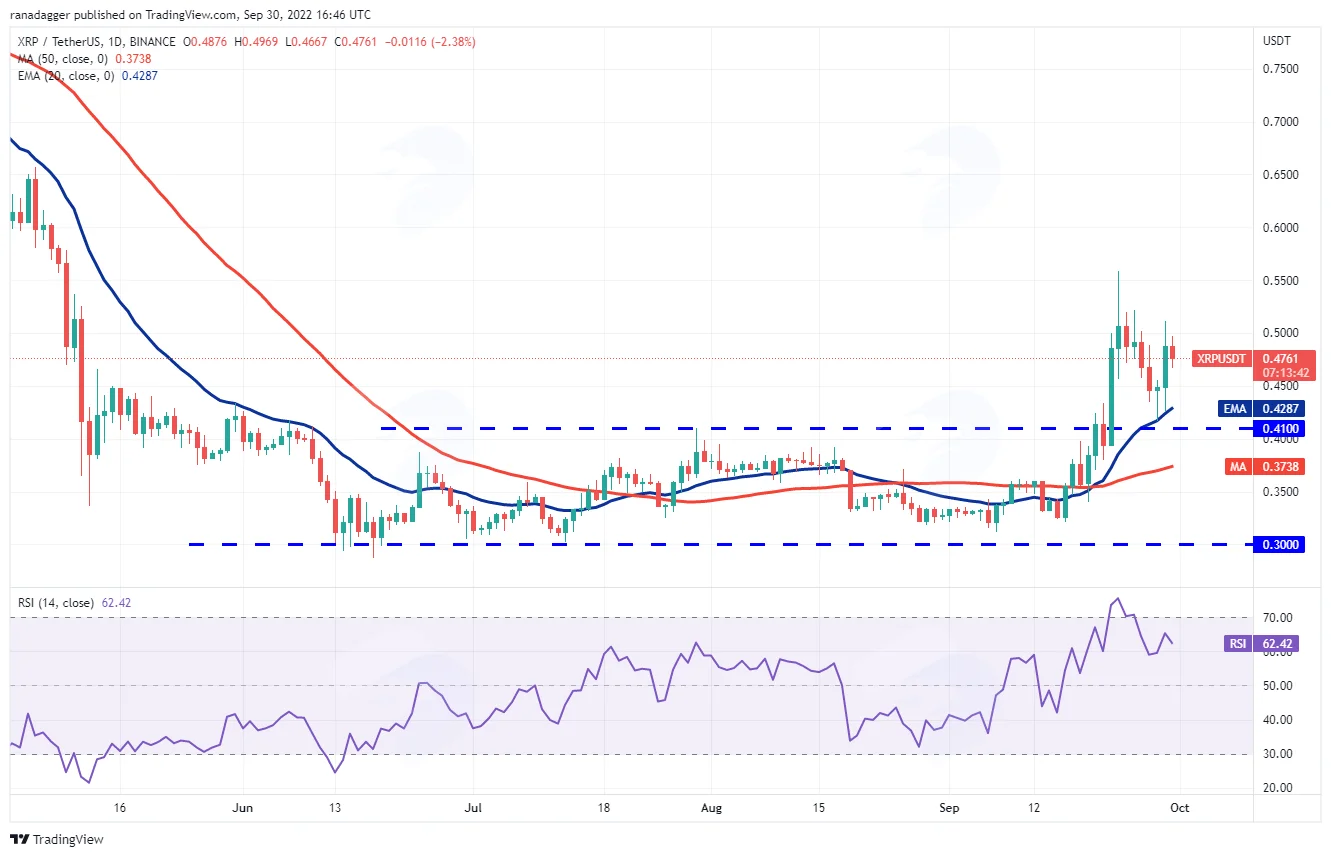
Task: Click the 0.5500 tick on price axis
Action: (1283, 281)
